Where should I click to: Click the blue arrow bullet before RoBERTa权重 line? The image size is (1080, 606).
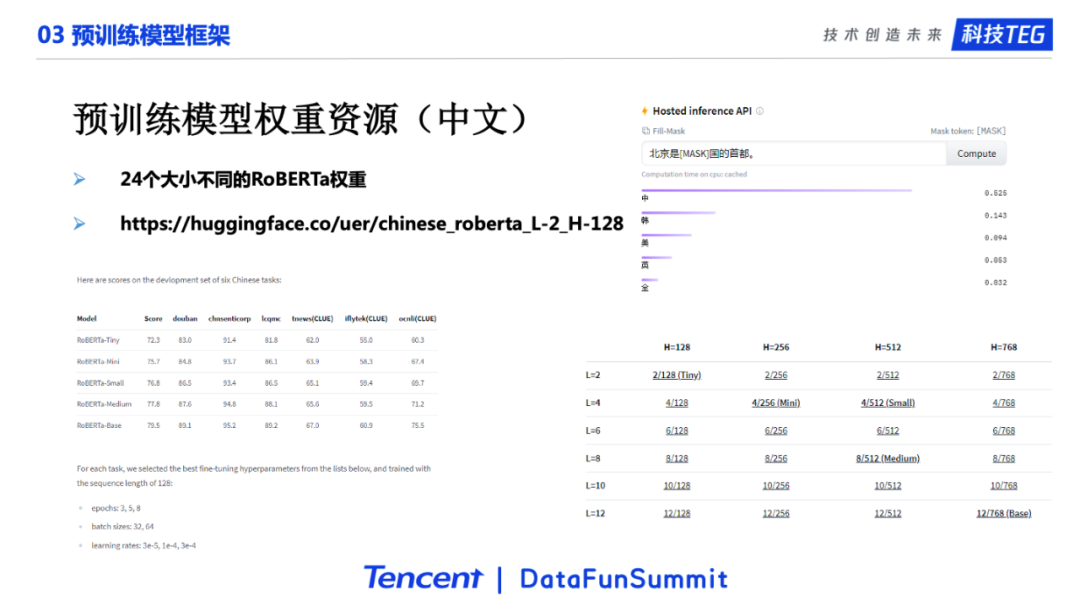(80, 180)
